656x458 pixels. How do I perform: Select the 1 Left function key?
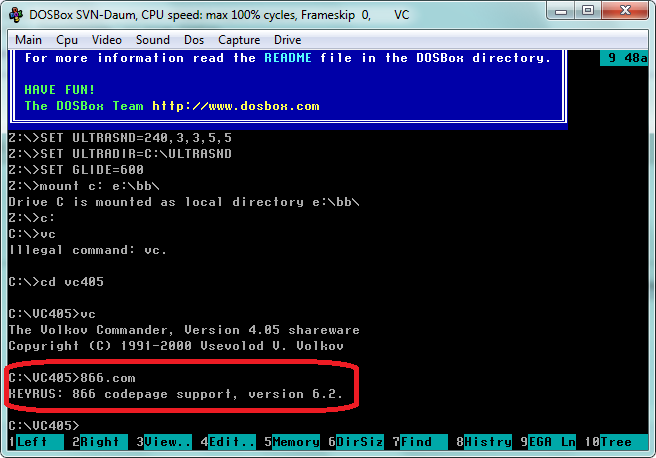tap(36, 442)
